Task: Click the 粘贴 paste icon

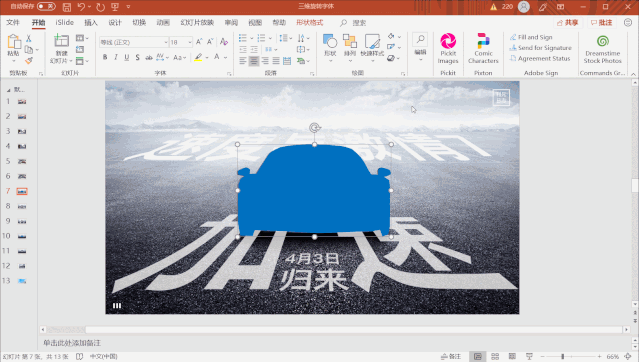Action: [x=13, y=42]
